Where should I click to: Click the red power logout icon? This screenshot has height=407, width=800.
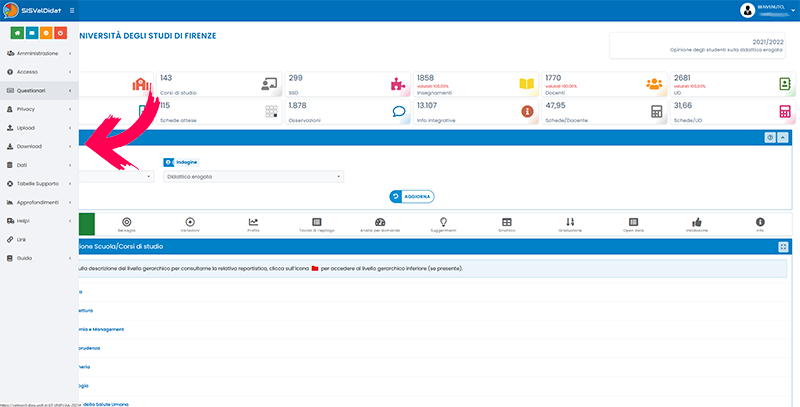(x=61, y=33)
